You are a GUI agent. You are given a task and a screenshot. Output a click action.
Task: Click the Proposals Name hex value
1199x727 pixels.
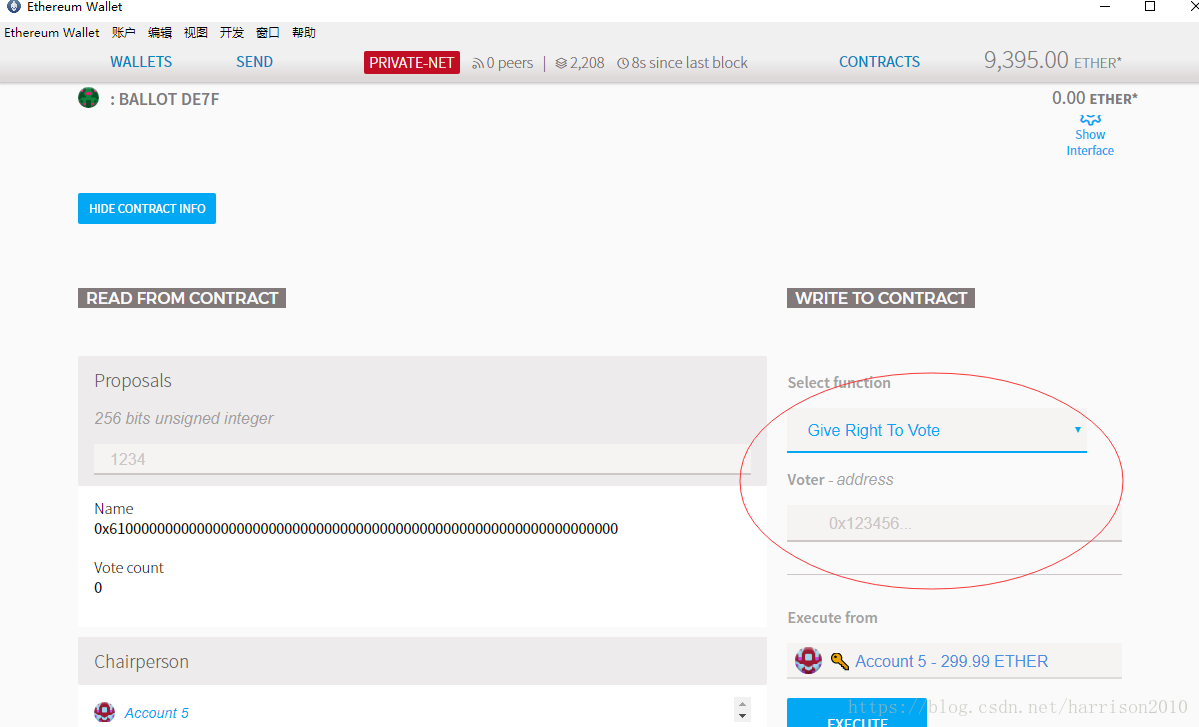point(356,529)
